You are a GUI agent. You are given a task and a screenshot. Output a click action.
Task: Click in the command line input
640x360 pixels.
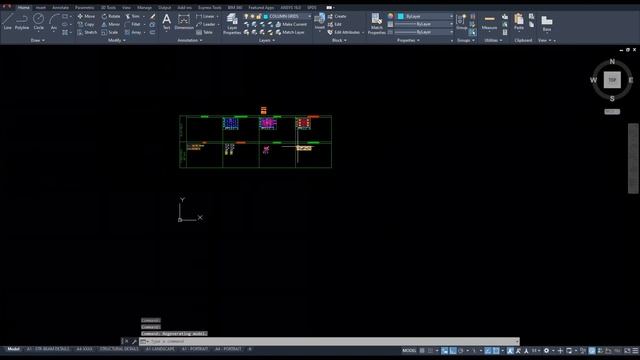(329, 341)
